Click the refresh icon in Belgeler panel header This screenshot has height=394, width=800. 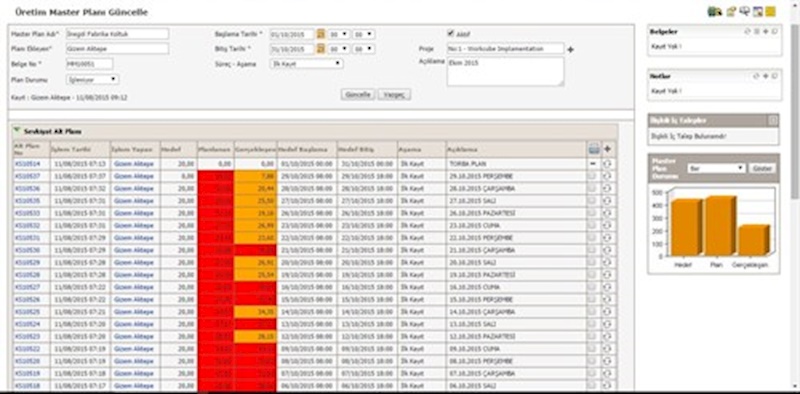point(748,32)
